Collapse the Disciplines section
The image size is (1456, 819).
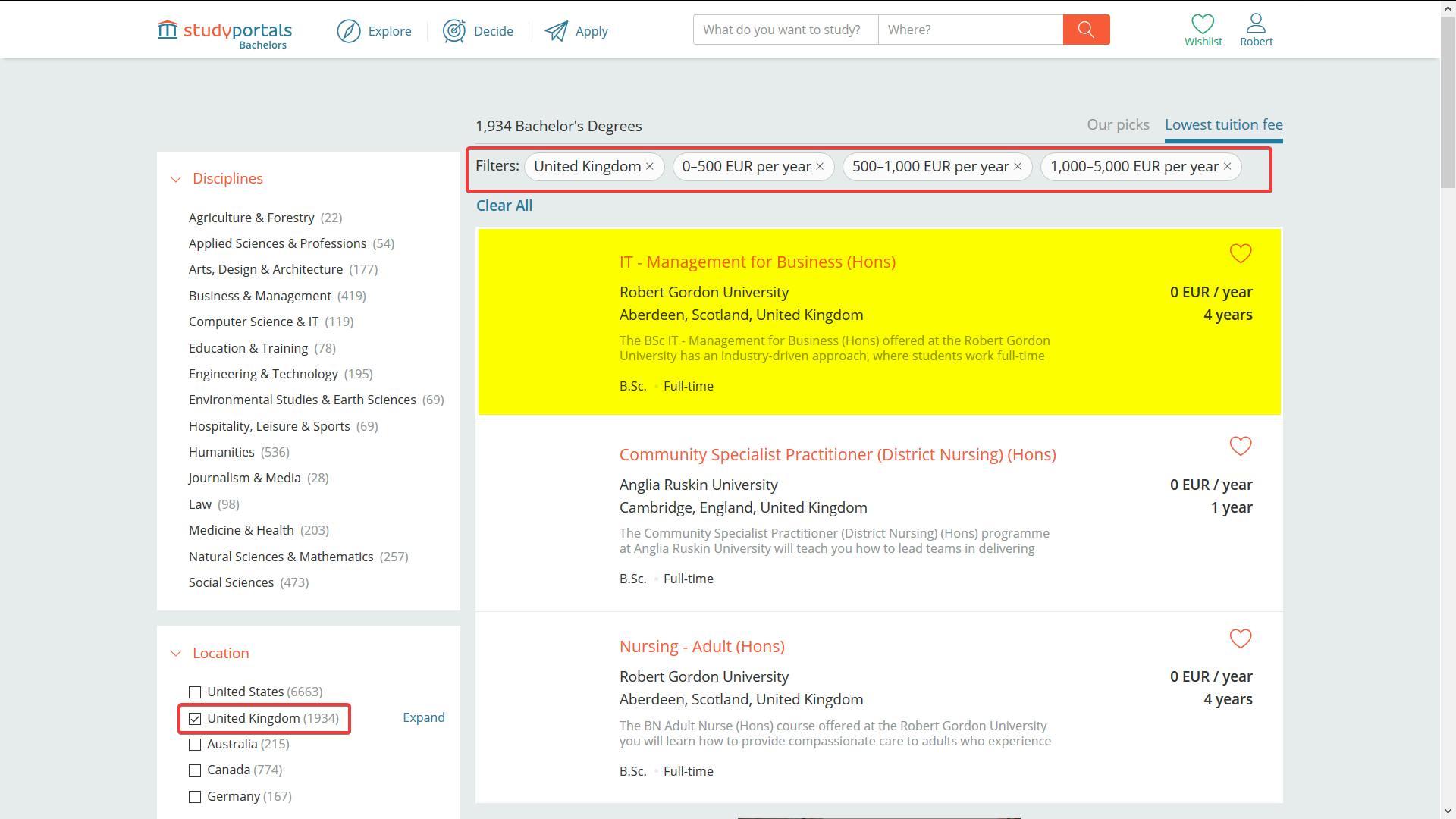(176, 179)
